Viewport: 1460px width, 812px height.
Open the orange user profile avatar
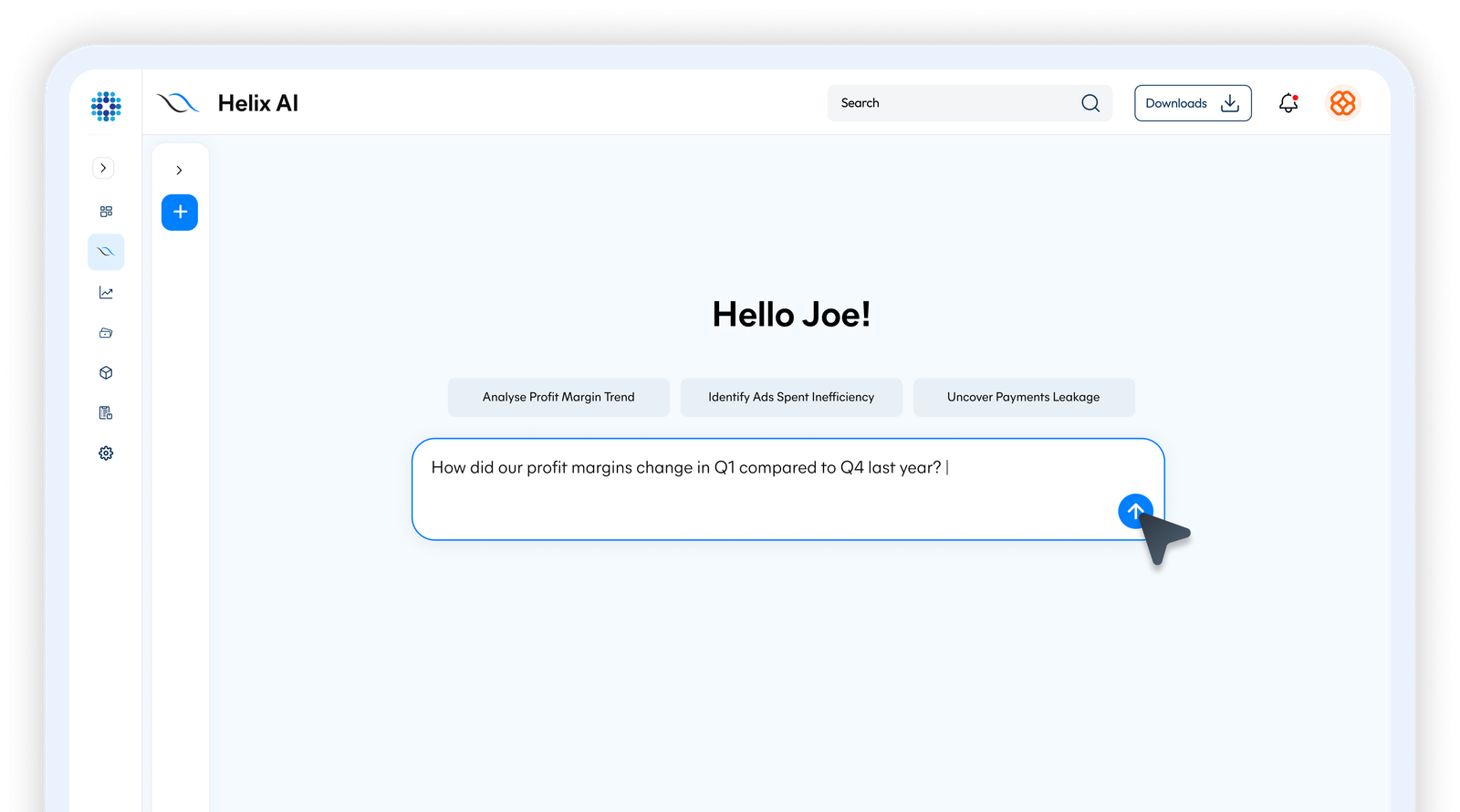tap(1342, 103)
